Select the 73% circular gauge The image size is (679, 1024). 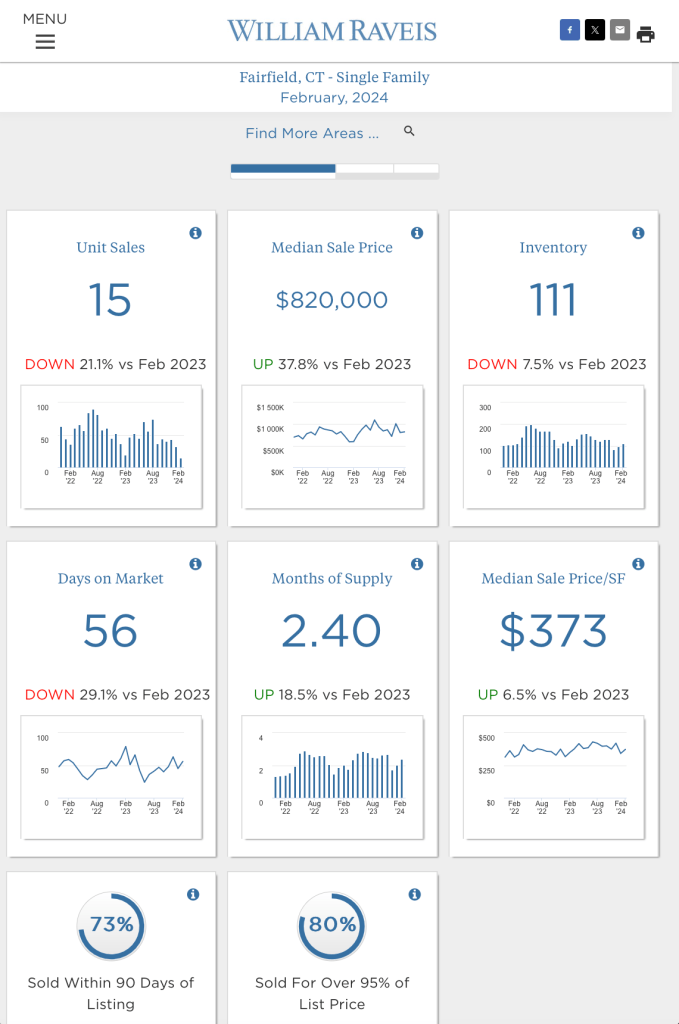pyautogui.click(x=111, y=925)
